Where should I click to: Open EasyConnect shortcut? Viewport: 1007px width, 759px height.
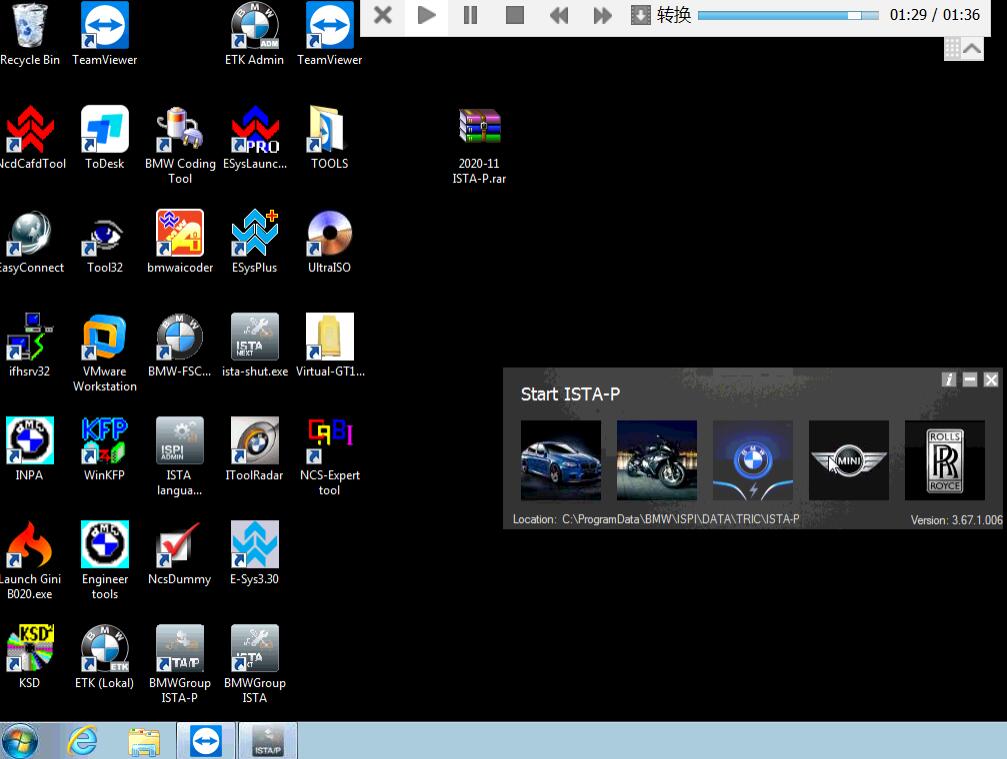coord(30,242)
